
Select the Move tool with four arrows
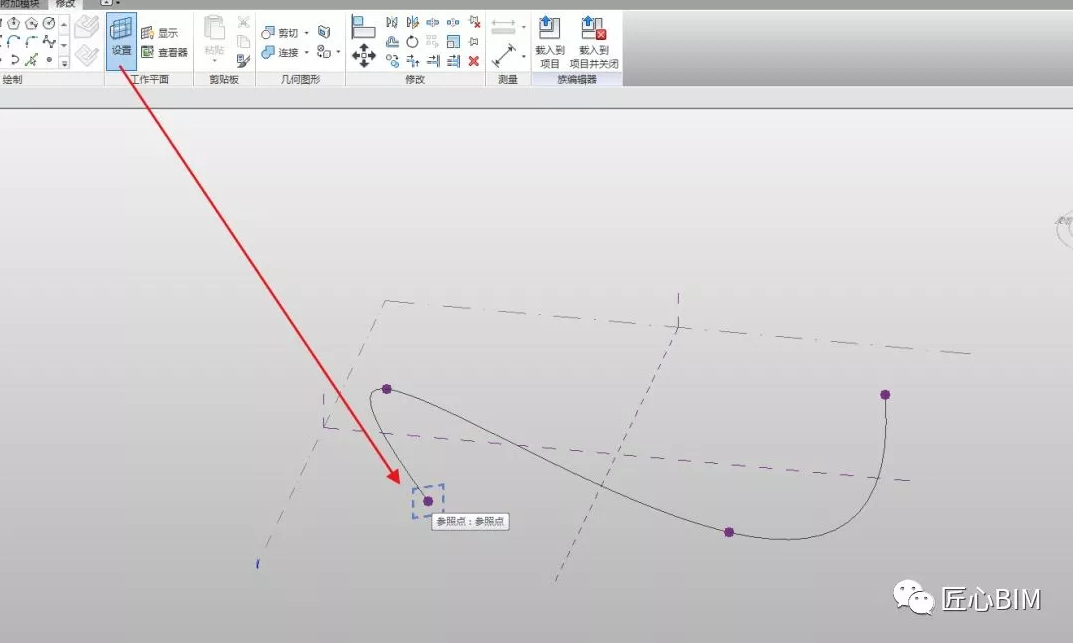(363, 57)
